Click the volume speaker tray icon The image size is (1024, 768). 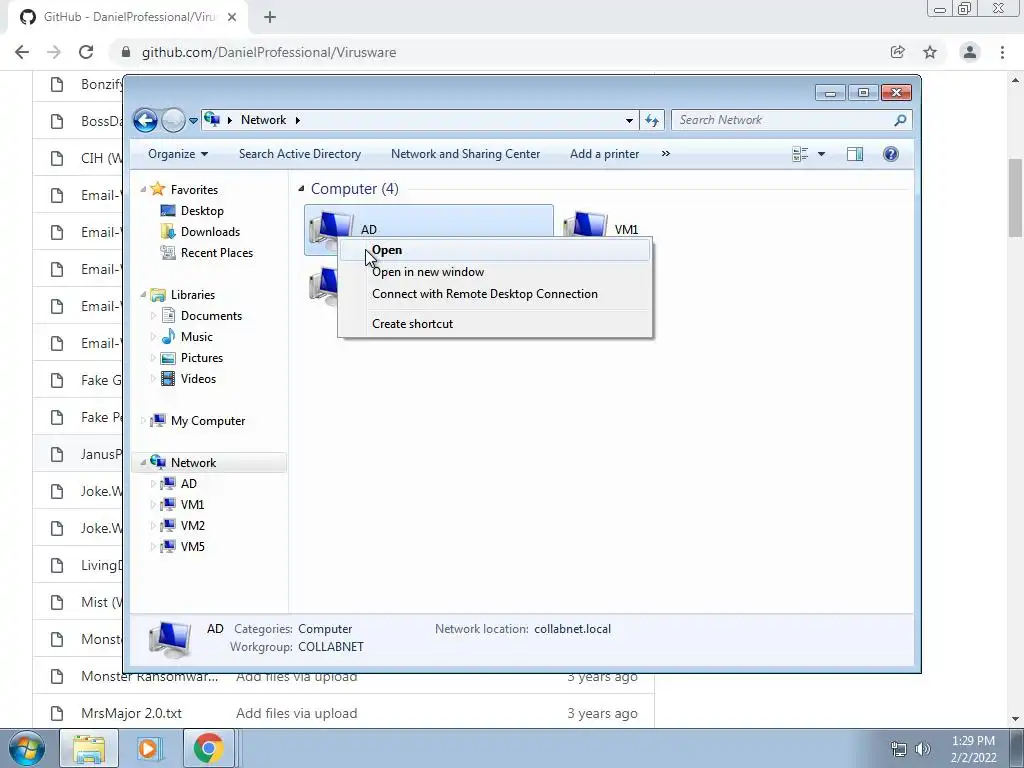pos(923,749)
